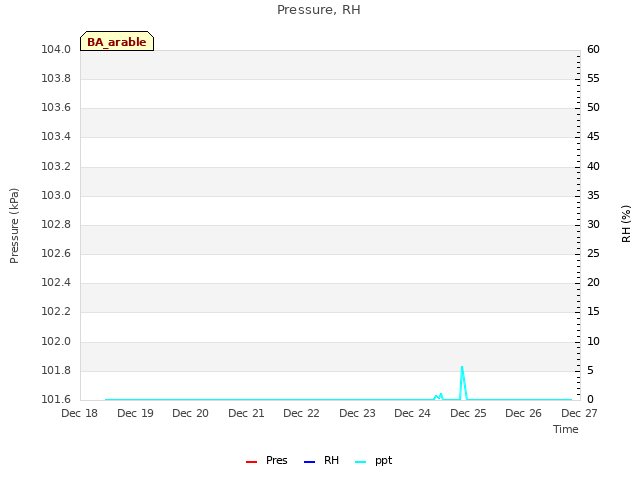This screenshot has height=480, width=640.
Task: Click the 101.8 pressure axis value
Action: point(56,371)
